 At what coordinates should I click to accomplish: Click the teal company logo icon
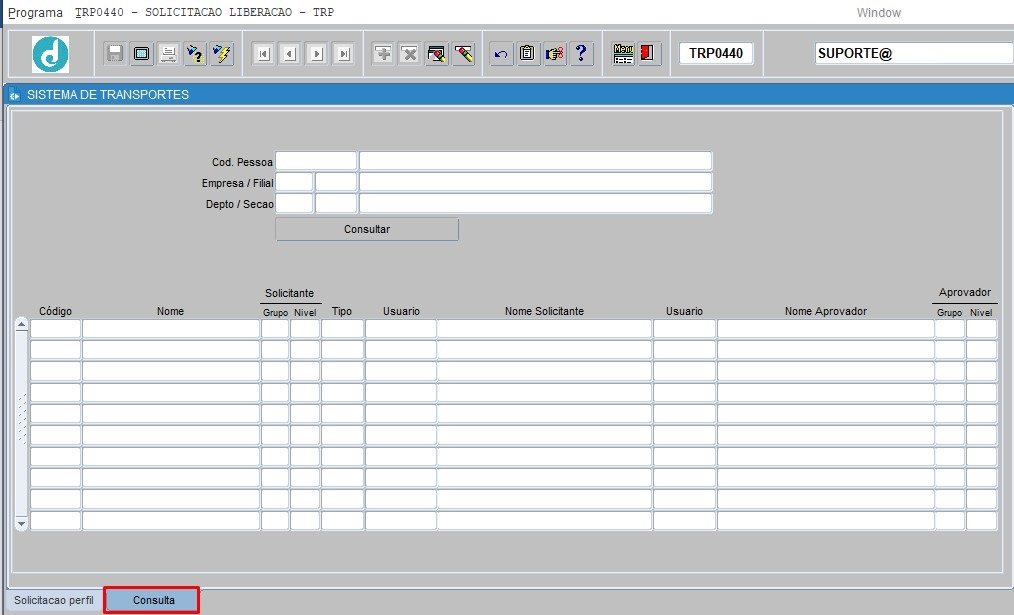click(x=50, y=54)
